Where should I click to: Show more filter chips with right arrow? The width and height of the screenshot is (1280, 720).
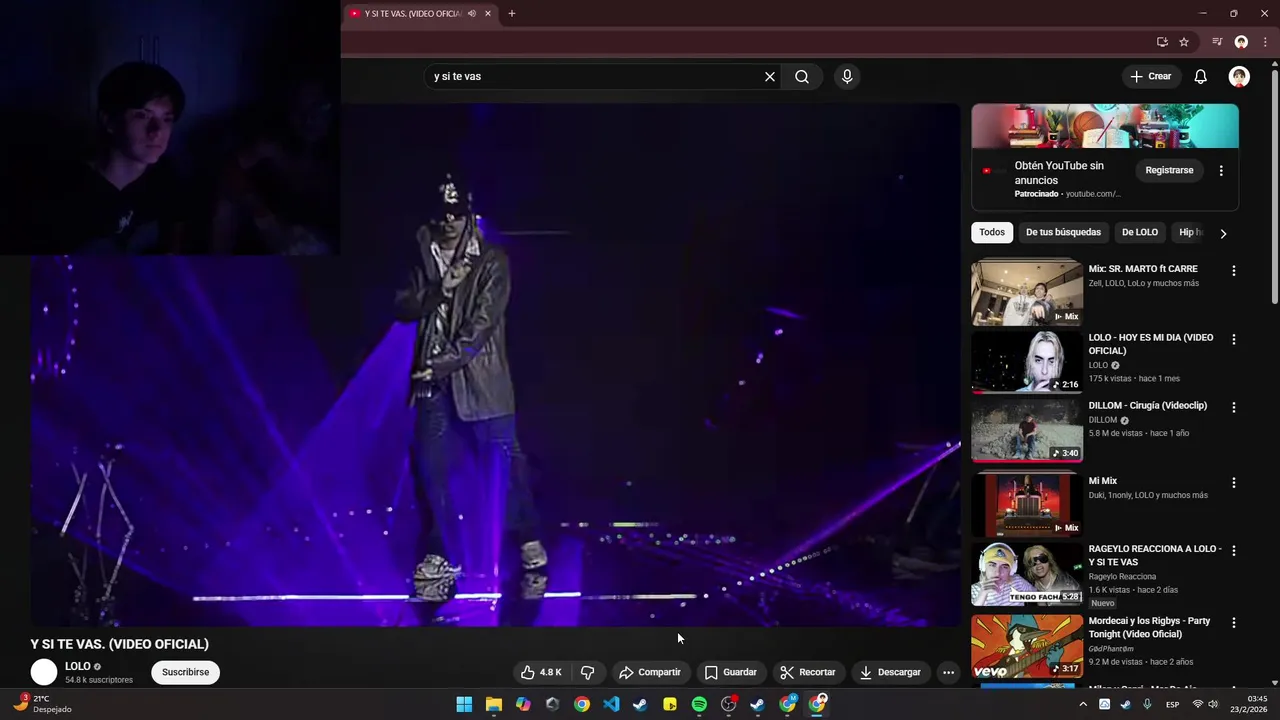pyautogui.click(x=1223, y=233)
